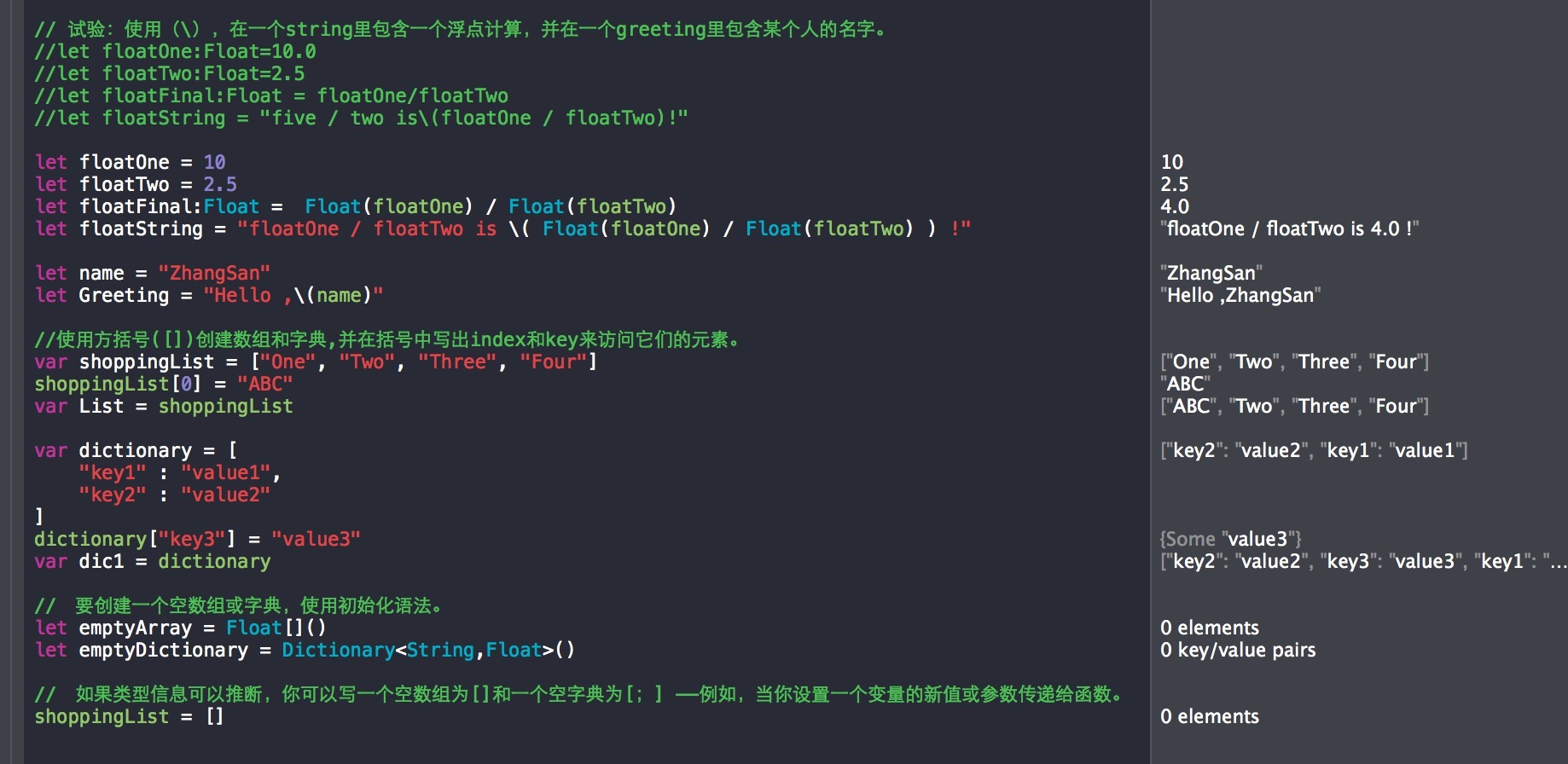Screen dimensions: 1568x764
Task: Click the line 'var dic1 = dictionary'
Action: click(x=153, y=561)
